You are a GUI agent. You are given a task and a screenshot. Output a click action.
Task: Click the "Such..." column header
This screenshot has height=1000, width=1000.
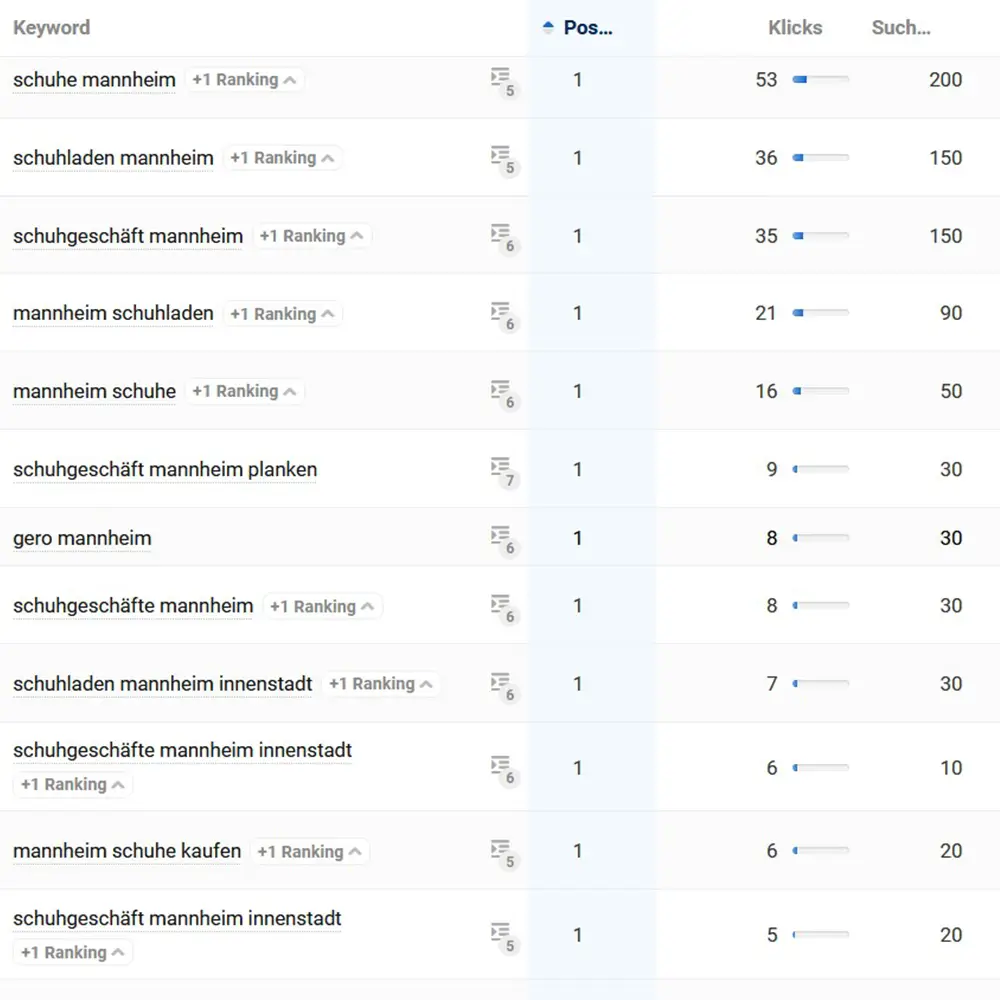(x=901, y=27)
